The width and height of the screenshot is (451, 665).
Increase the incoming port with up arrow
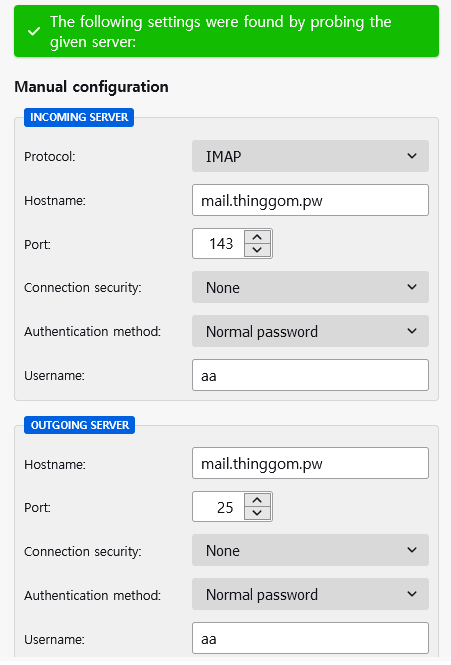coord(257,238)
